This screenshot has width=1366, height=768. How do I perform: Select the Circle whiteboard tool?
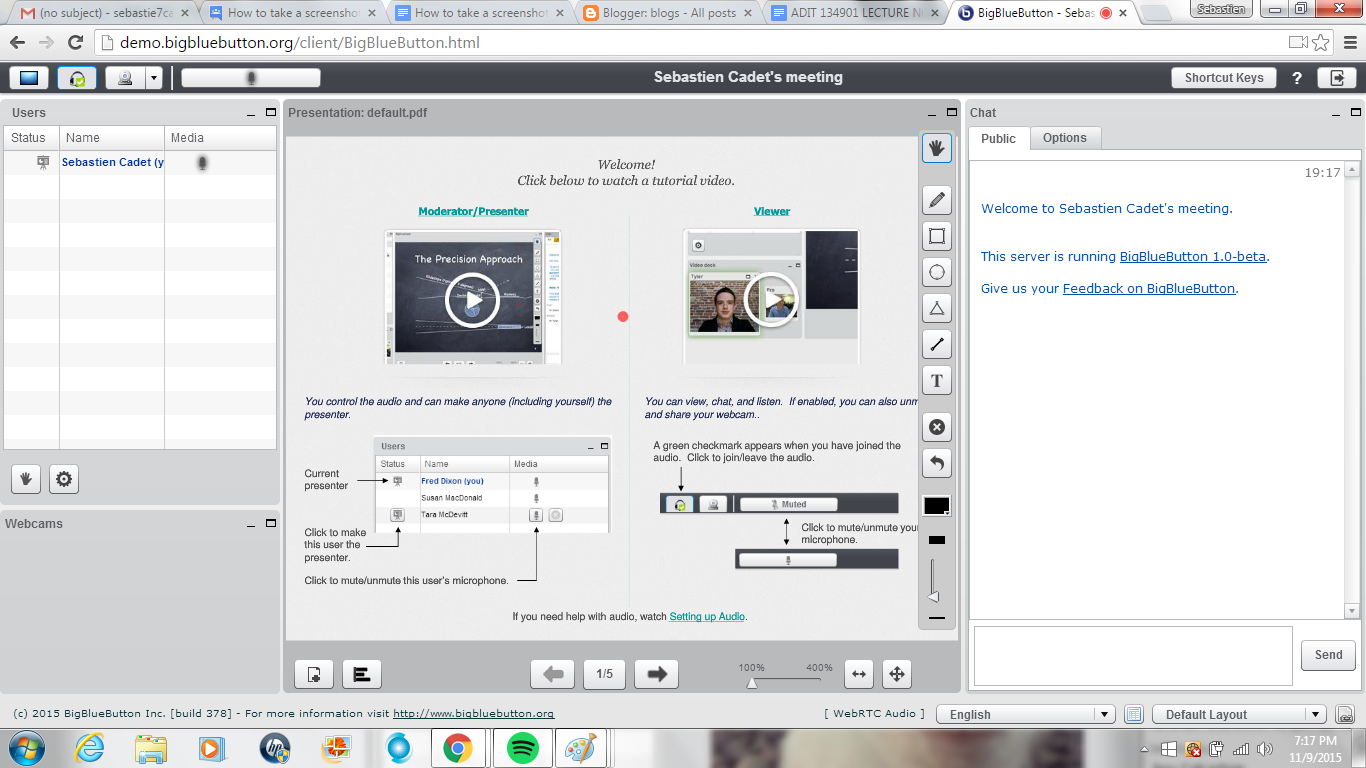936,272
